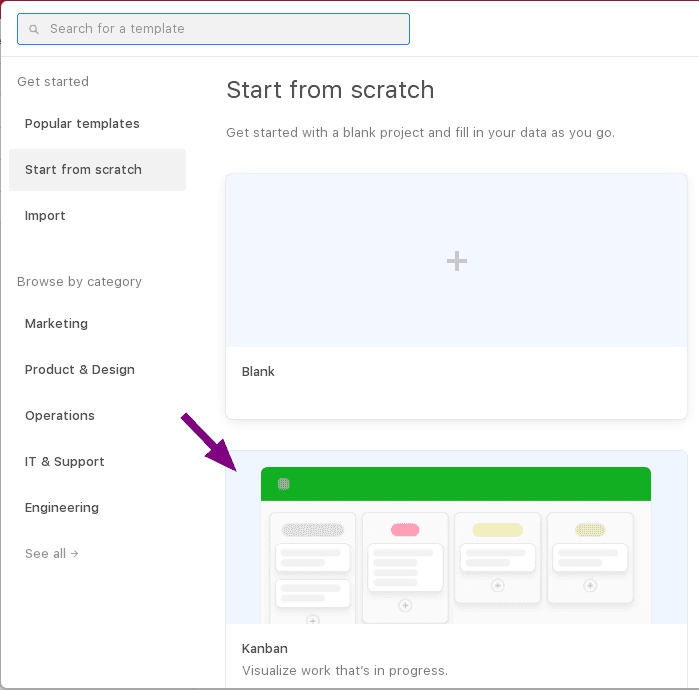
Task: Open the Engineering category
Action: click(x=62, y=508)
